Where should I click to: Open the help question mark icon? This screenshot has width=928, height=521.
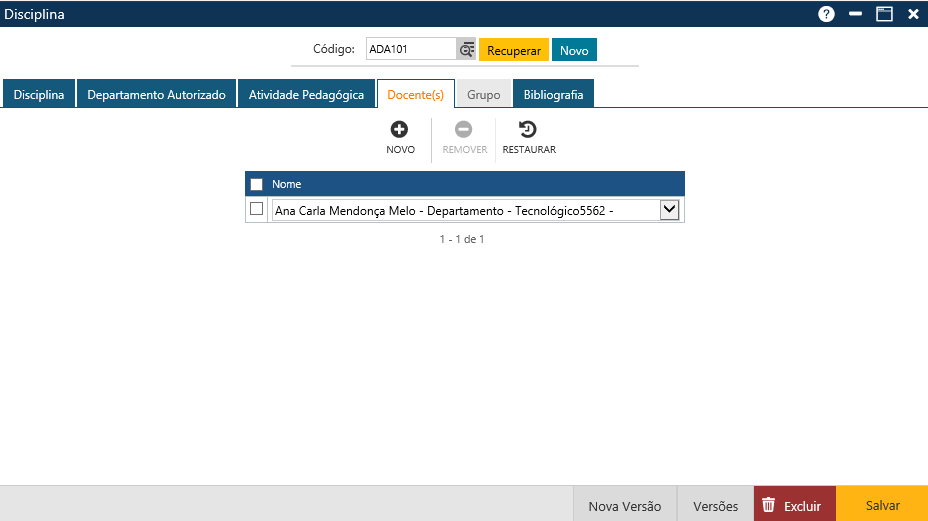[826, 14]
